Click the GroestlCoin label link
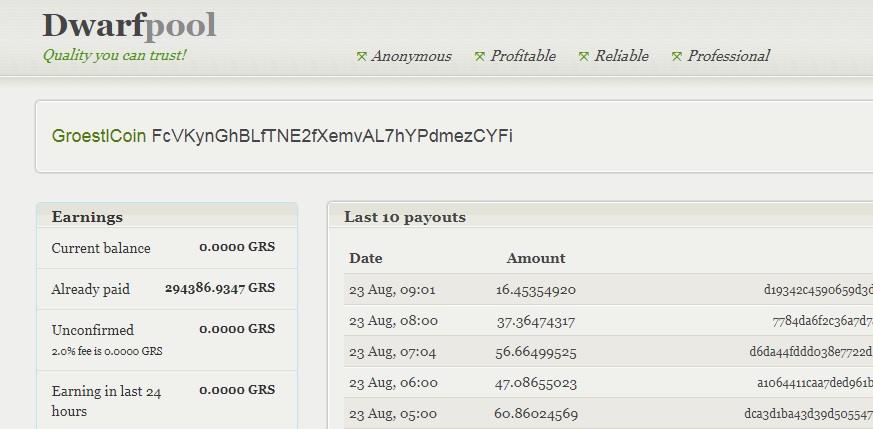 point(99,136)
